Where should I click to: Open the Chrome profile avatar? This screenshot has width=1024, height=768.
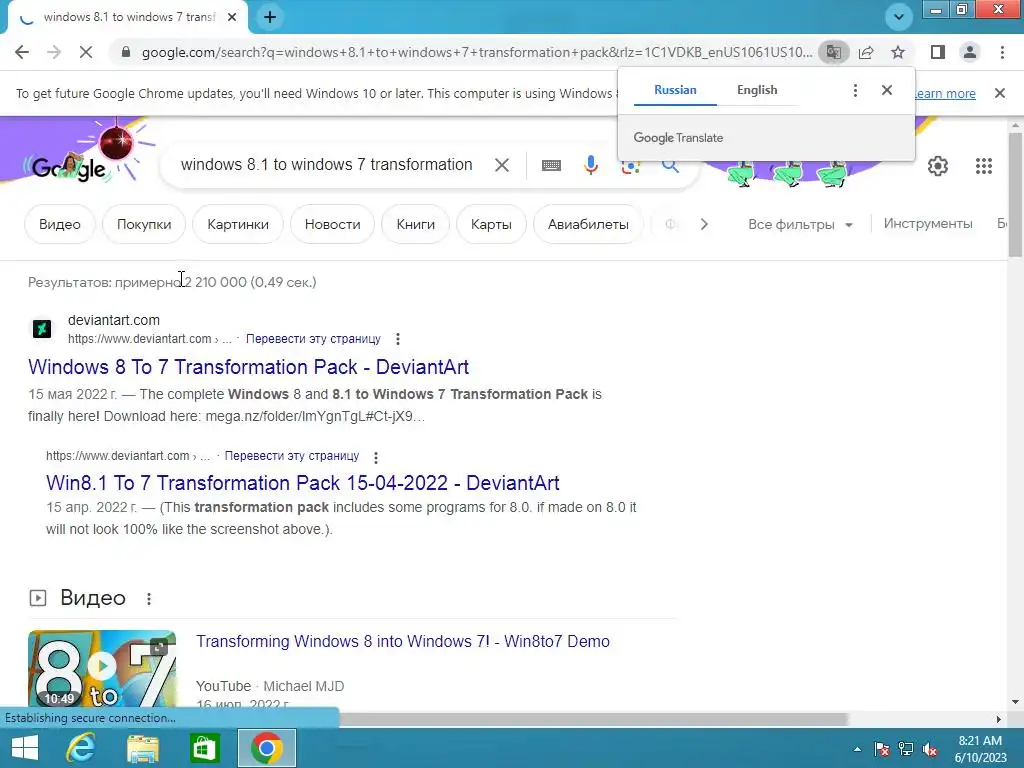coord(970,52)
